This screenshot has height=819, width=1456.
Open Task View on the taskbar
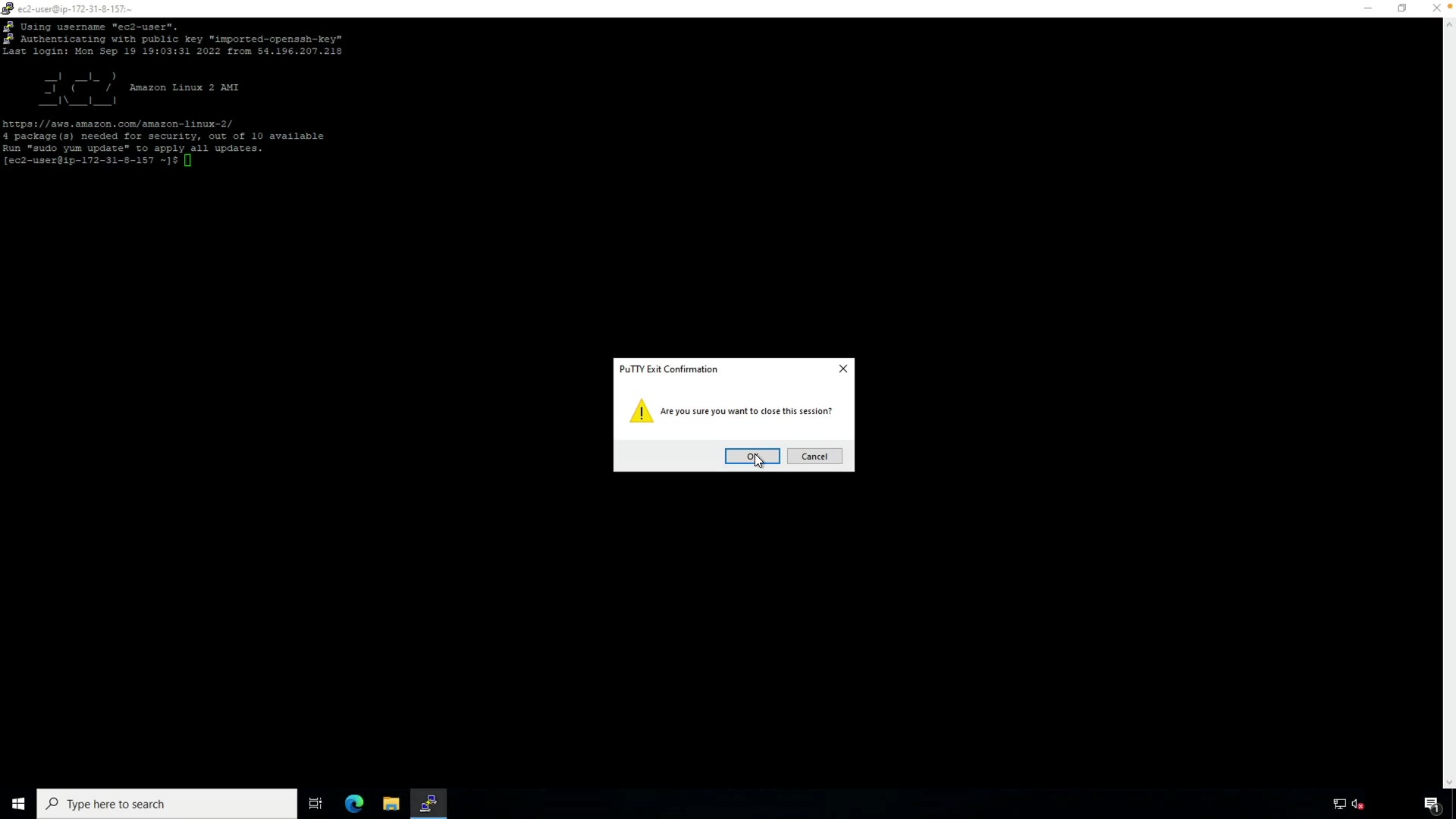point(315,804)
